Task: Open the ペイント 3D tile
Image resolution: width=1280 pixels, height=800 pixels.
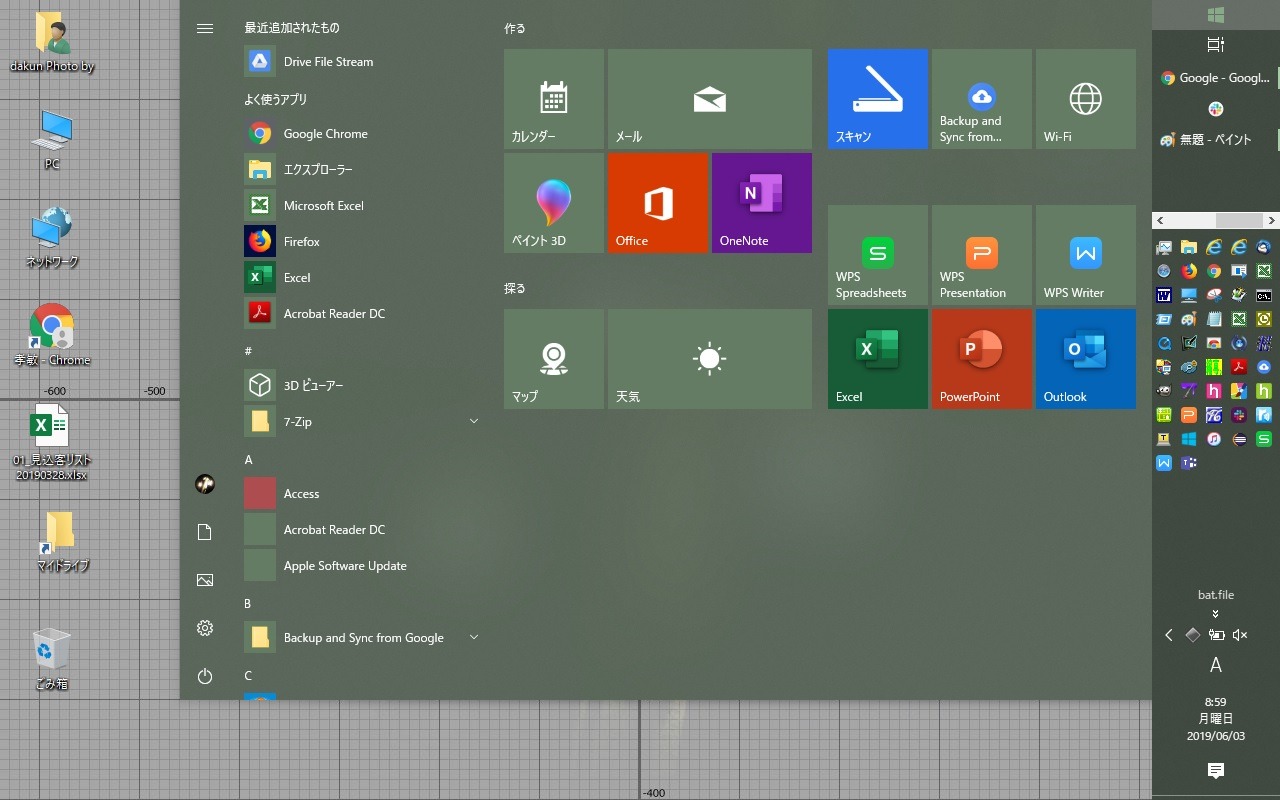Action: tap(554, 203)
